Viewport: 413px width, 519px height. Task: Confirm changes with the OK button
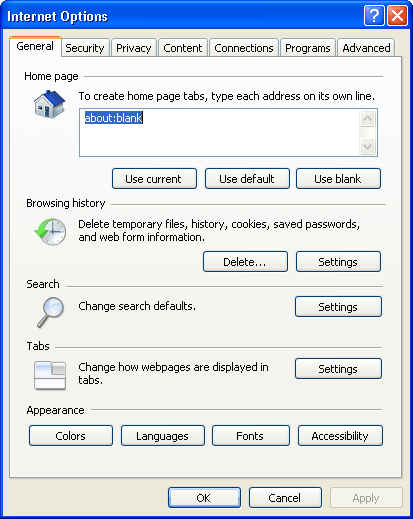tap(204, 498)
